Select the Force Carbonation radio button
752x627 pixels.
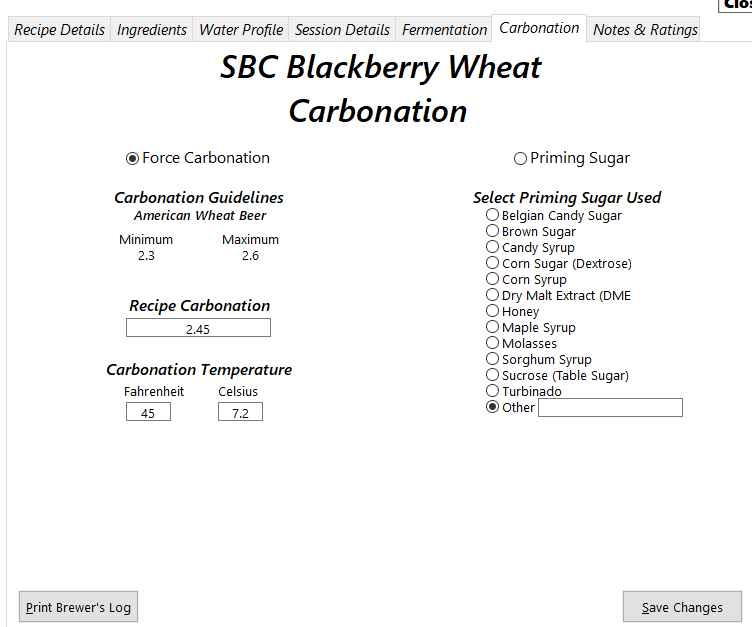[x=133, y=158]
